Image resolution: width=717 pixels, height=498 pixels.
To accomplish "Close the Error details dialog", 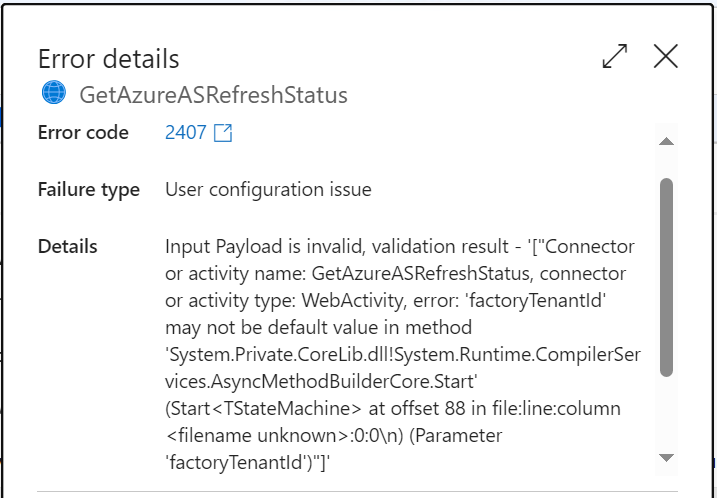I will click(665, 56).
